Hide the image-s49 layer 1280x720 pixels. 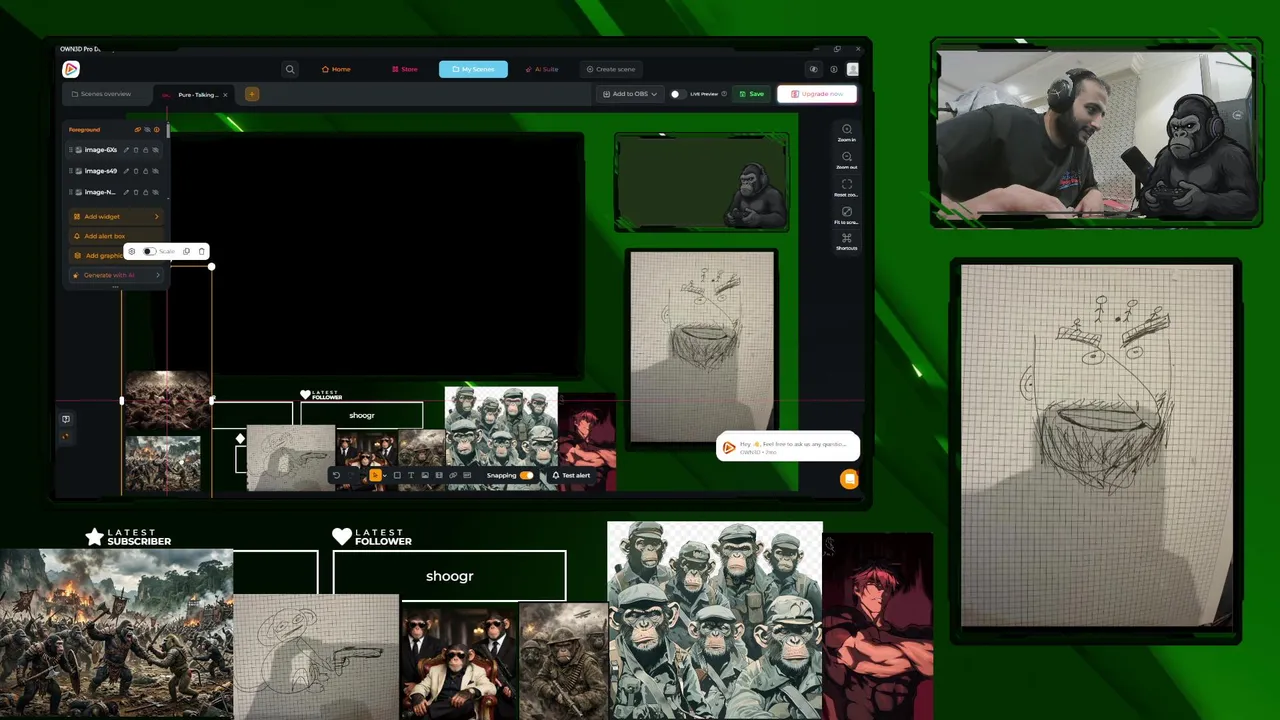pyautogui.click(x=155, y=171)
